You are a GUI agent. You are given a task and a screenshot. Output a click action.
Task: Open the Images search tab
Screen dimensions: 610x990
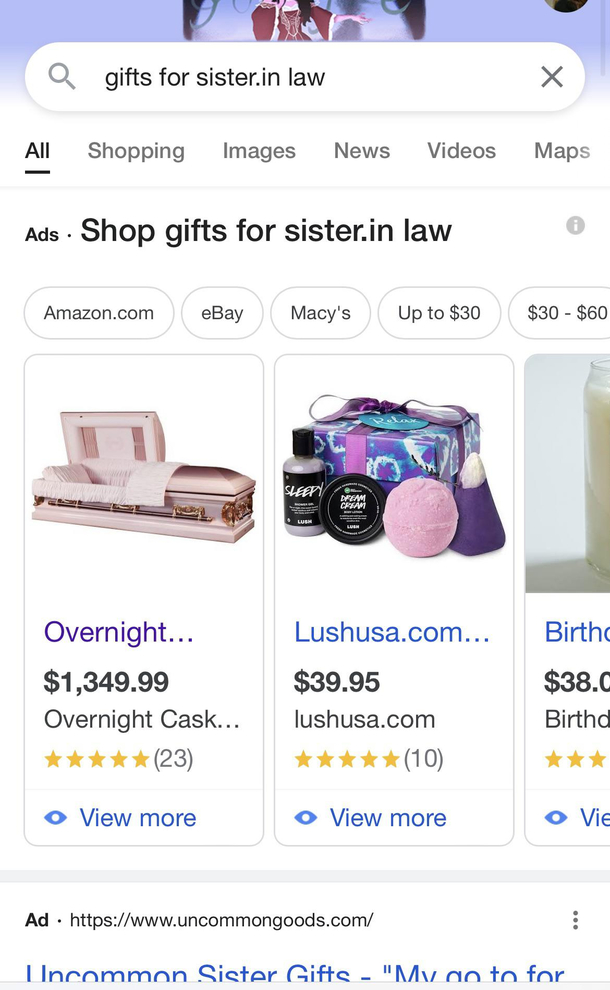coord(258,151)
